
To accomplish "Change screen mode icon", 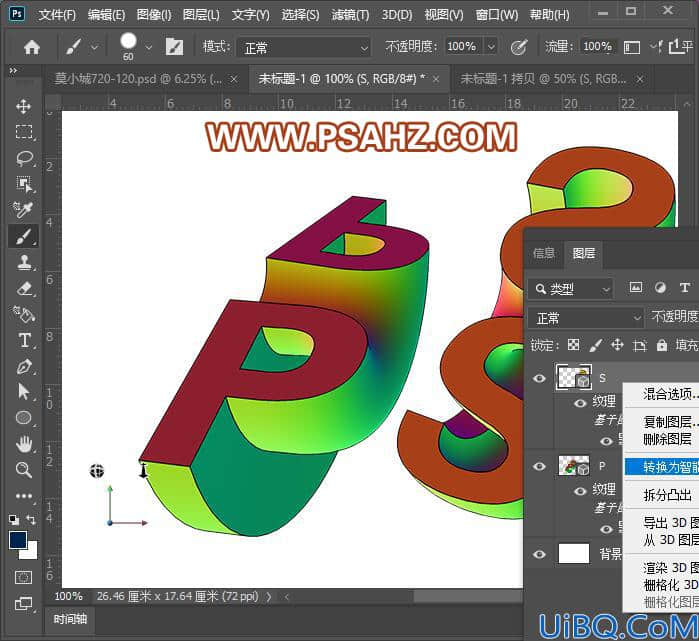I will tap(23, 604).
